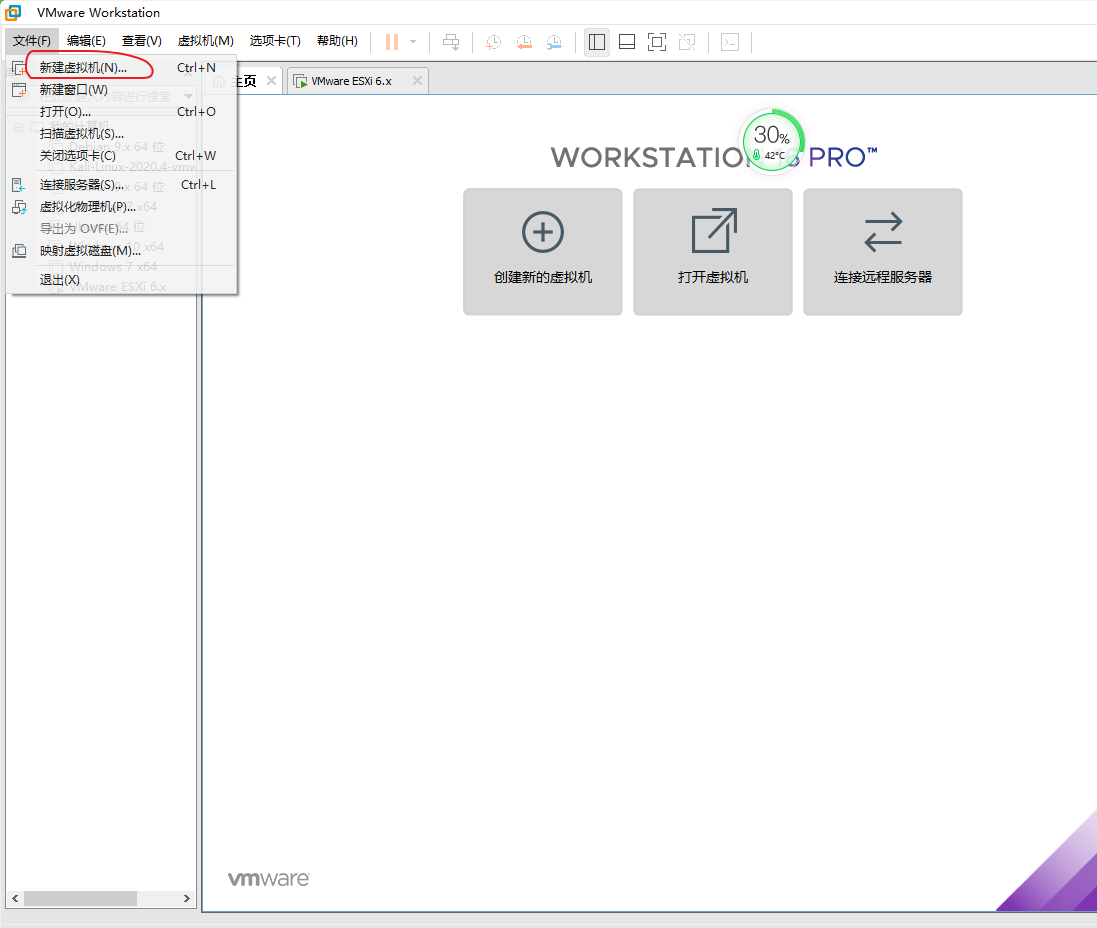Open the Edit (编辑) menu
1097x928 pixels.
point(86,41)
